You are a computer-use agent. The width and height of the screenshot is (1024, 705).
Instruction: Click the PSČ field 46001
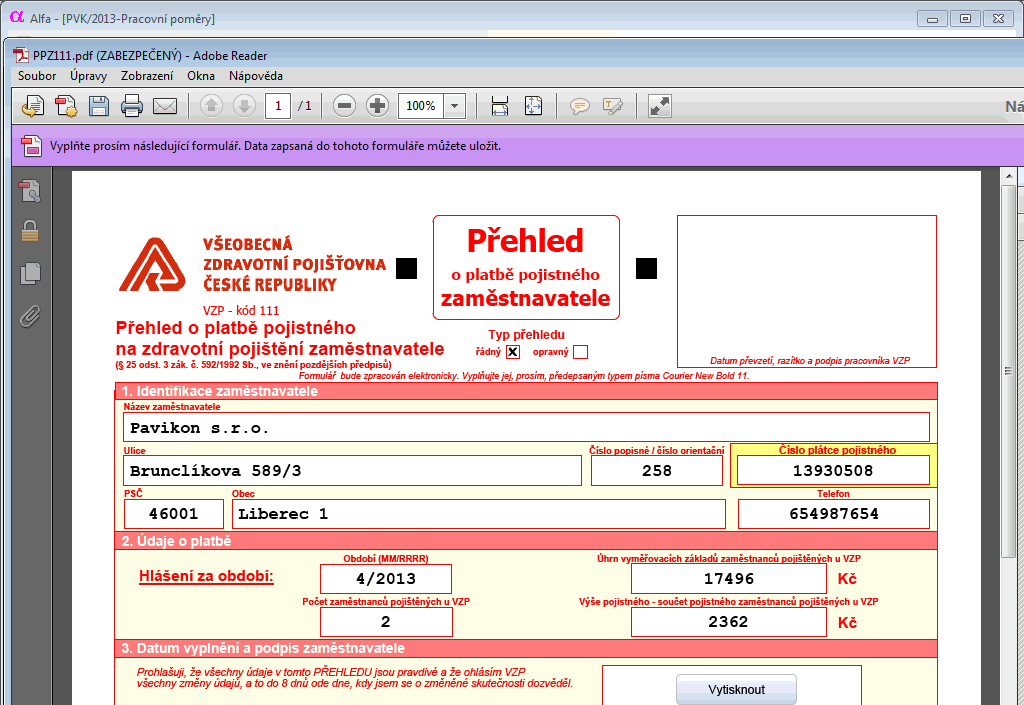[174, 514]
